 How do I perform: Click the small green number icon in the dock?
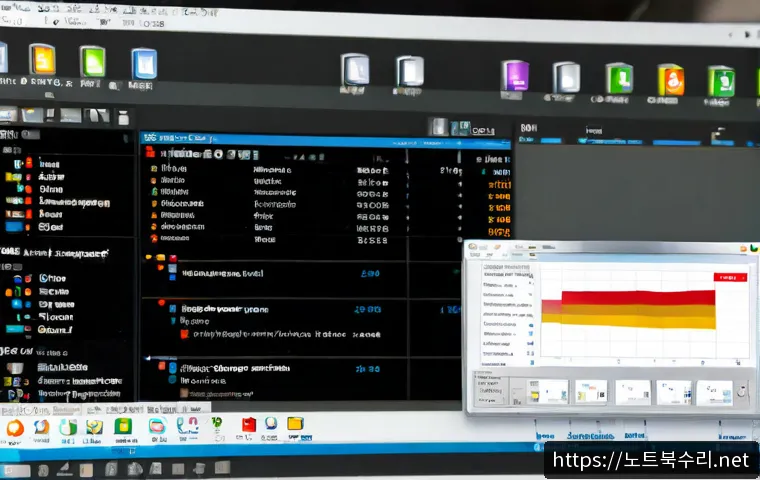coord(217,423)
